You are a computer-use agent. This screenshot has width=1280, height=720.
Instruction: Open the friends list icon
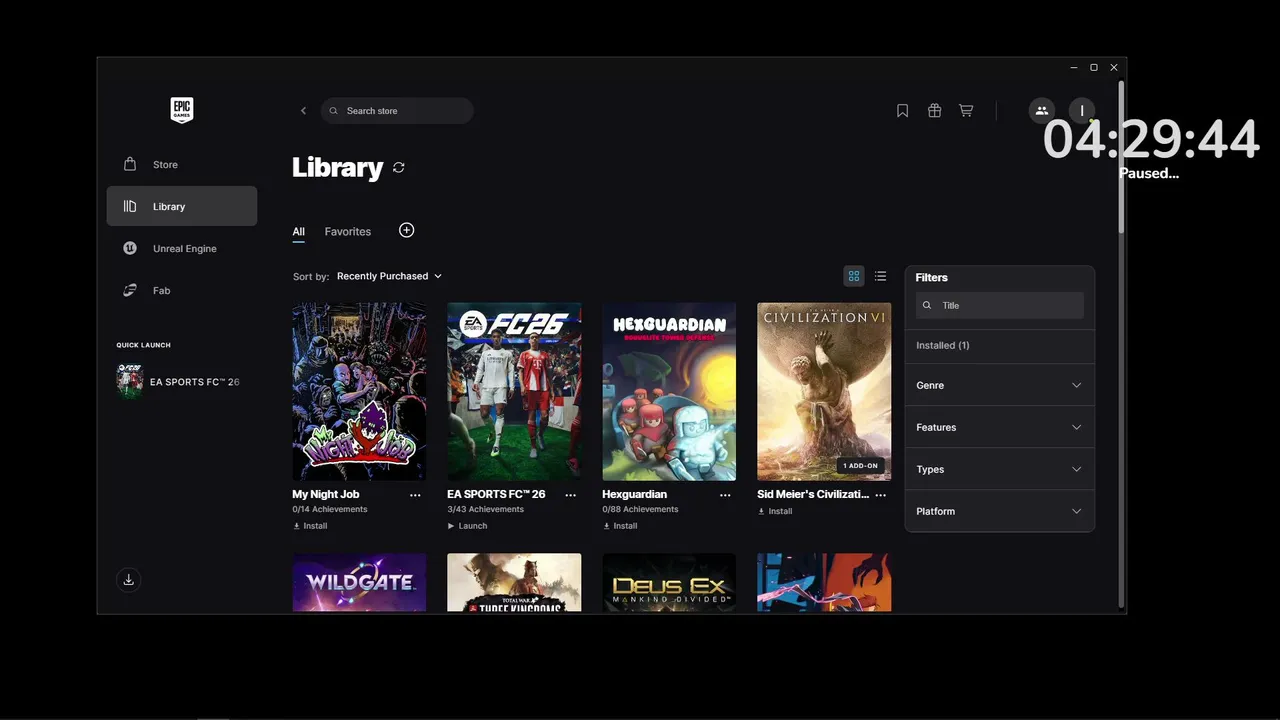tap(1041, 111)
